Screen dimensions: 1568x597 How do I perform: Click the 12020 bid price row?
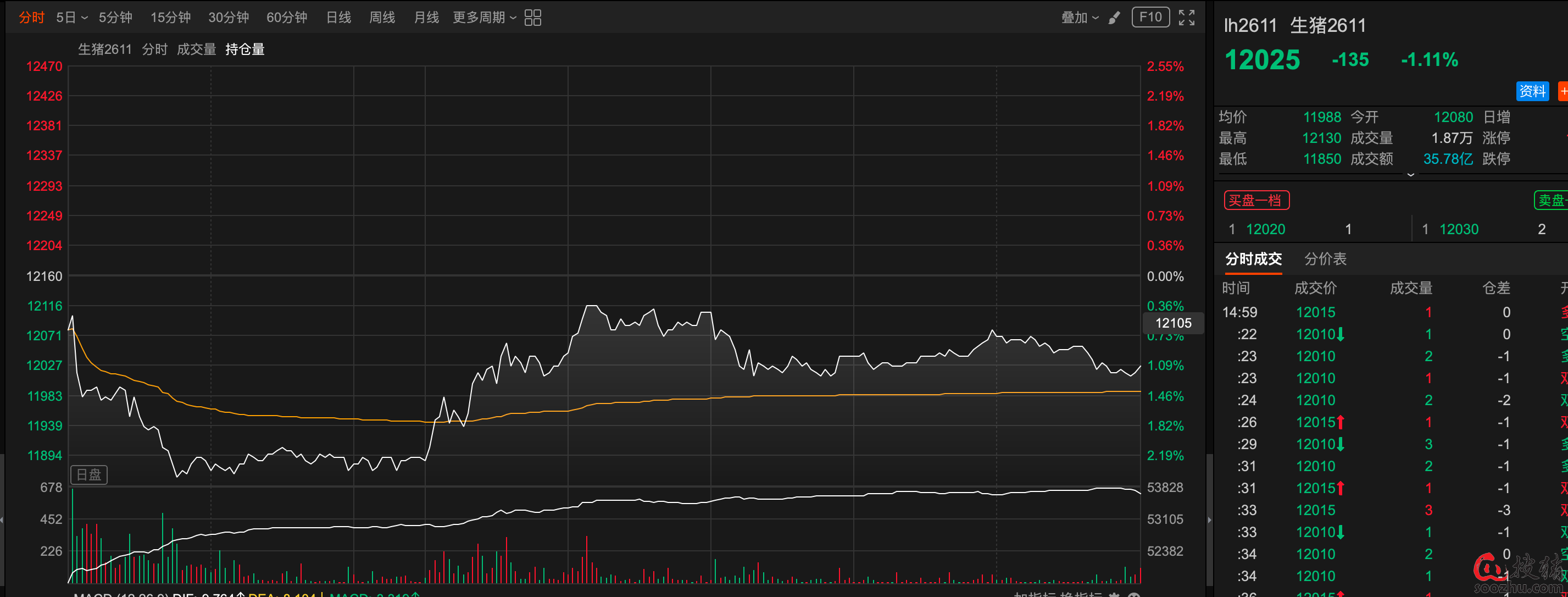pos(1265,229)
